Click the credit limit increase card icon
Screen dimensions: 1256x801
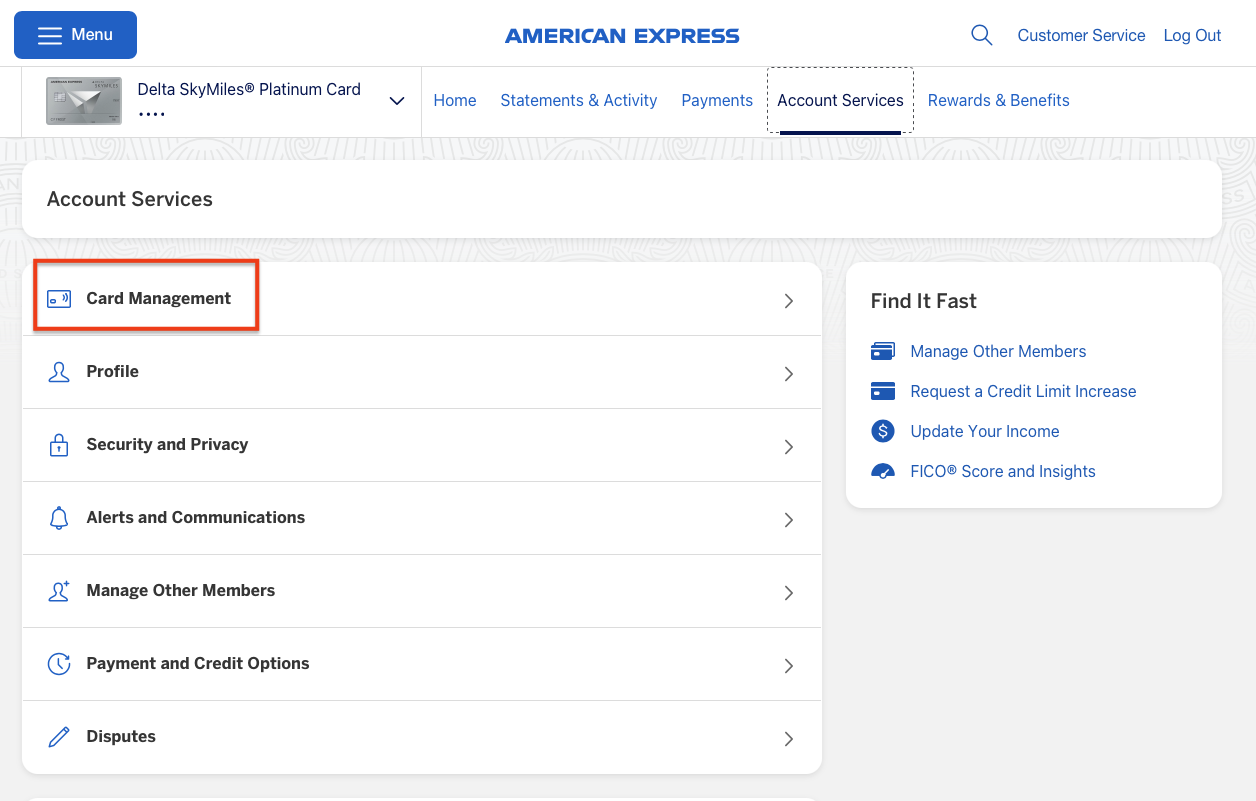coord(882,391)
